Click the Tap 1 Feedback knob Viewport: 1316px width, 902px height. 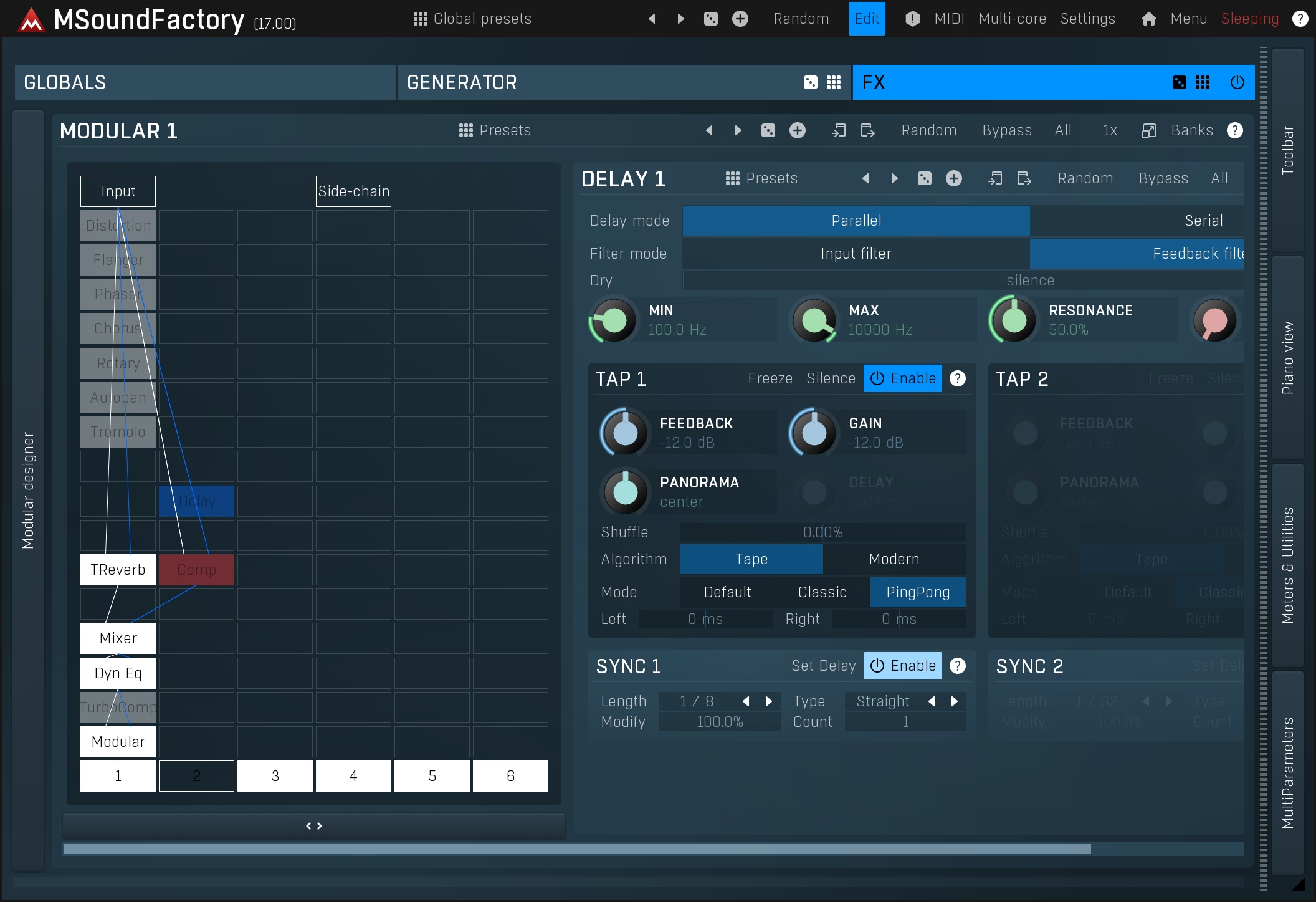(x=625, y=433)
